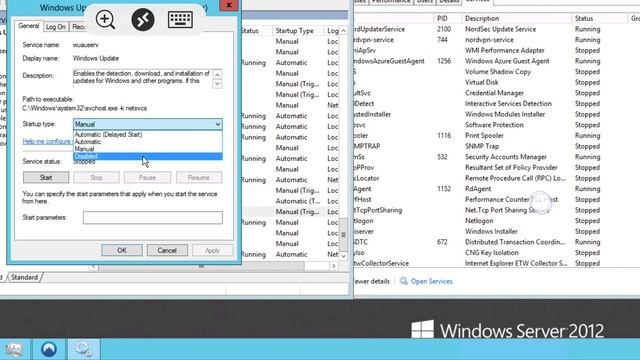Choose the Manual startup option in list

click(x=148, y=149)
